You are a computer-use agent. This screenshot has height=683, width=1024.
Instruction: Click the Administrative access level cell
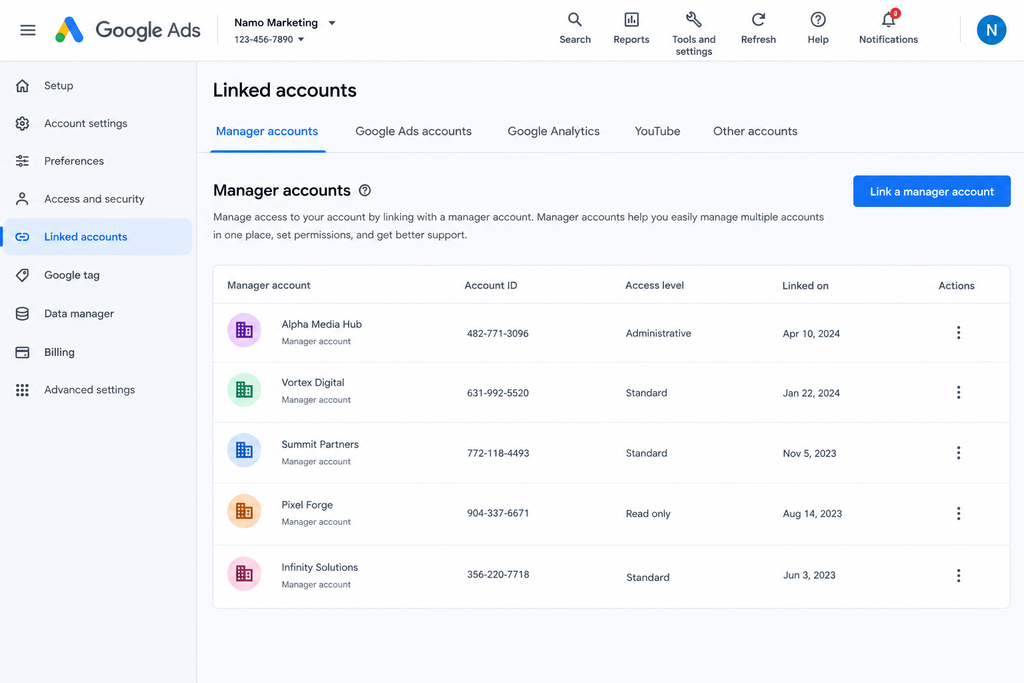click(658, 333)
